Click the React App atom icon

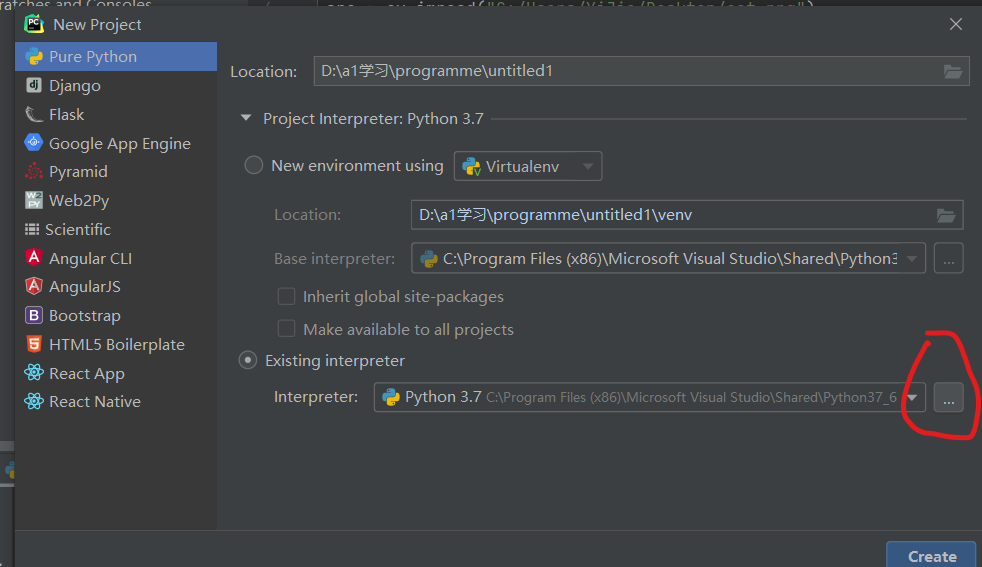click(x=34, y=373)
